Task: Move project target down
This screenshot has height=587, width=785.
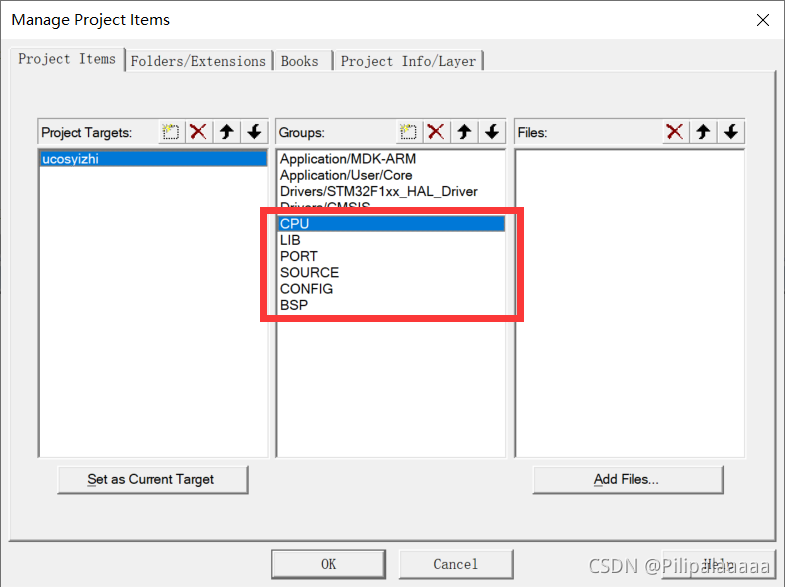Action: click(254, 132)
